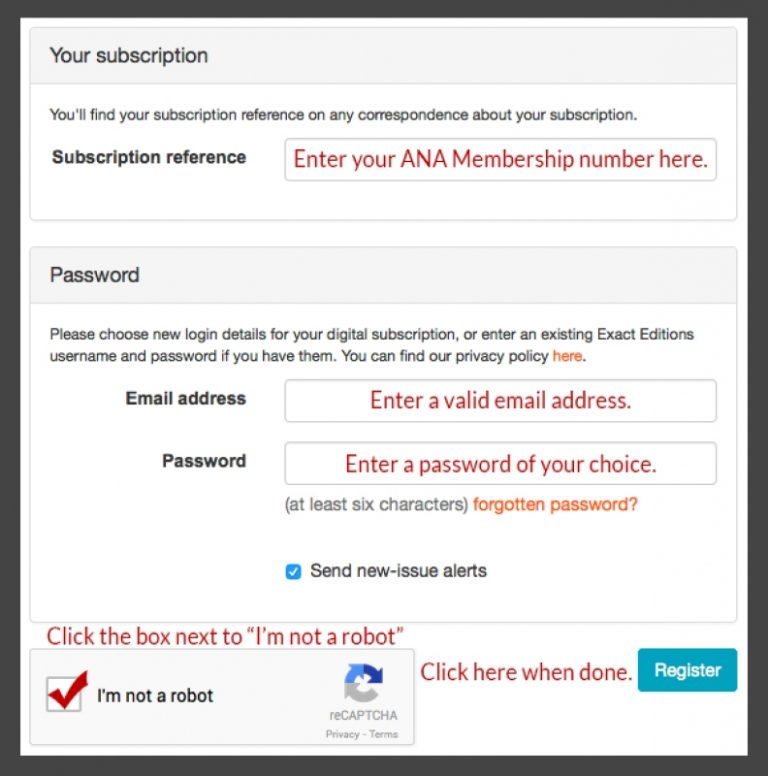Click the '(at least six characters)' hint text
The image size is (768, 776).
click(376, 505)
